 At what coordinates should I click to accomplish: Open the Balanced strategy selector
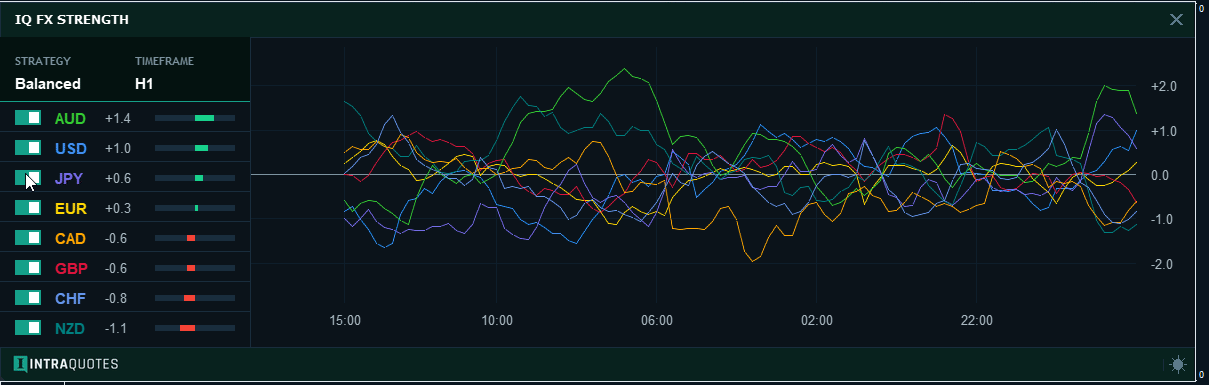48,84
